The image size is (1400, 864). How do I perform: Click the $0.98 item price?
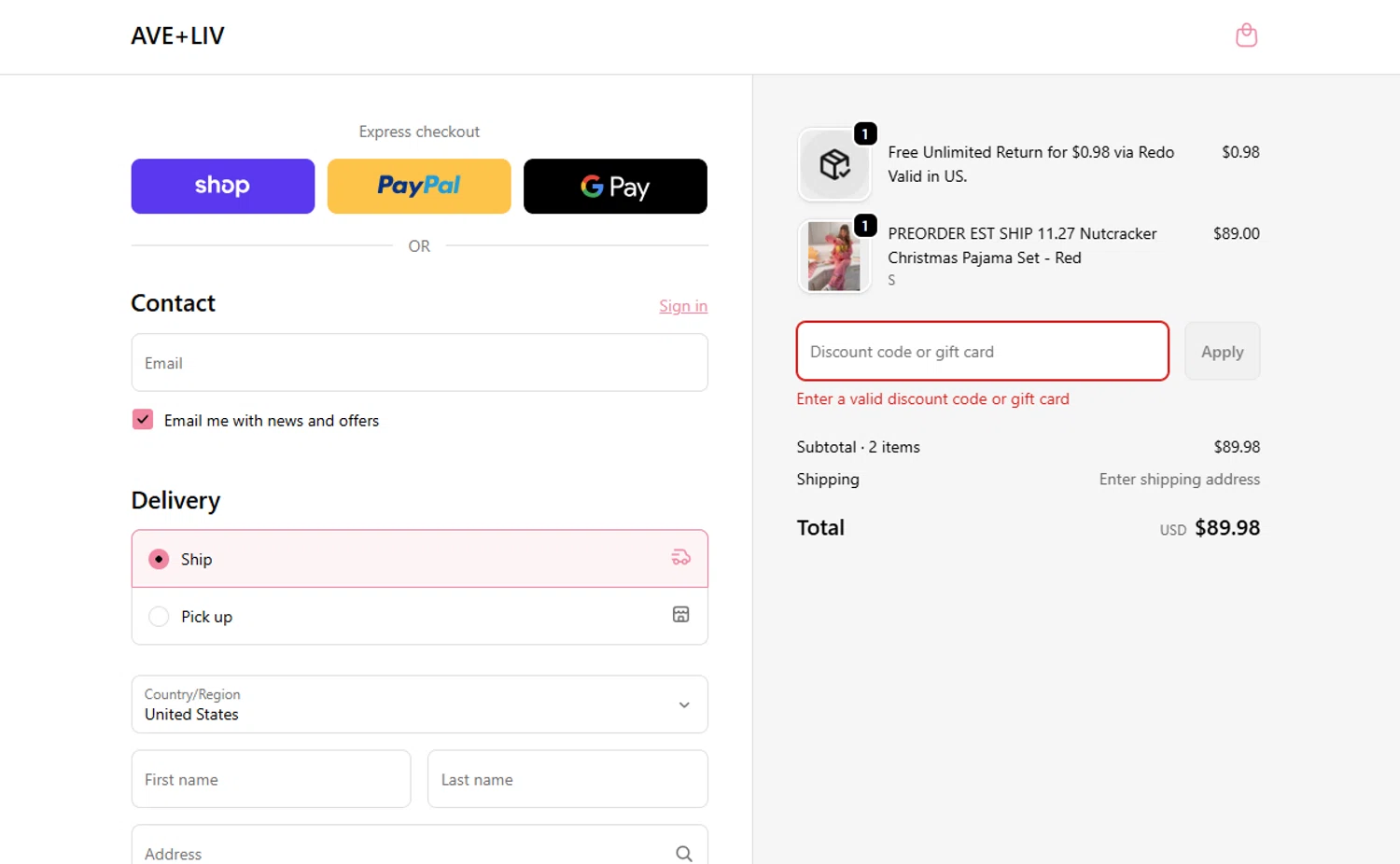tap(1240, 152)
